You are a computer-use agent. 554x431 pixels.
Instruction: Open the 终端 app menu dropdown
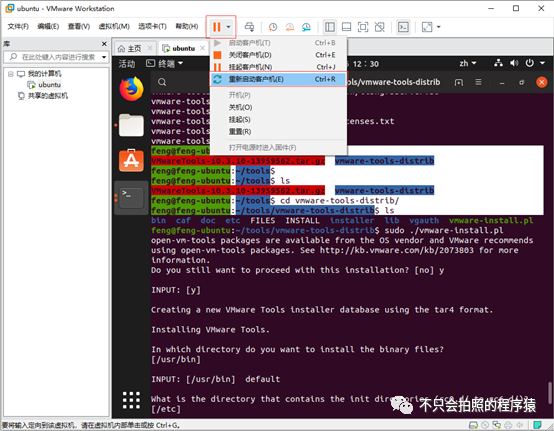pos(165,64)
